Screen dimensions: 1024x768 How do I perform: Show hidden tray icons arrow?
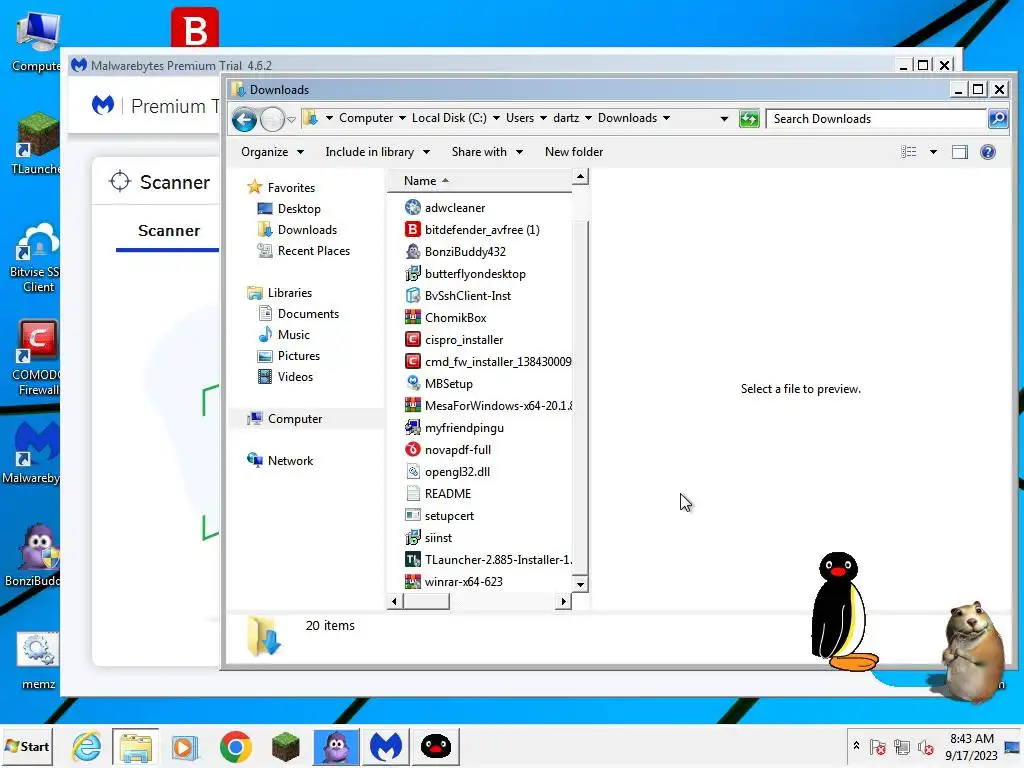click(856, 746)
